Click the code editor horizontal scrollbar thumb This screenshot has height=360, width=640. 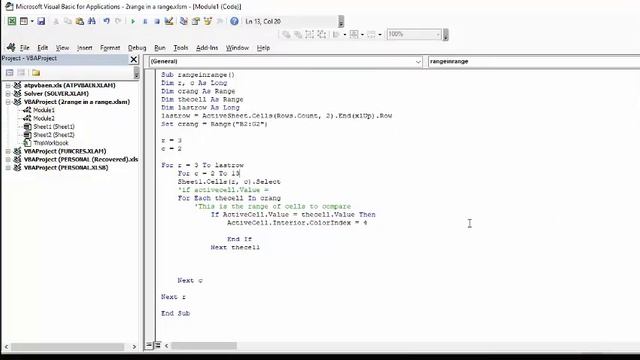204,346
